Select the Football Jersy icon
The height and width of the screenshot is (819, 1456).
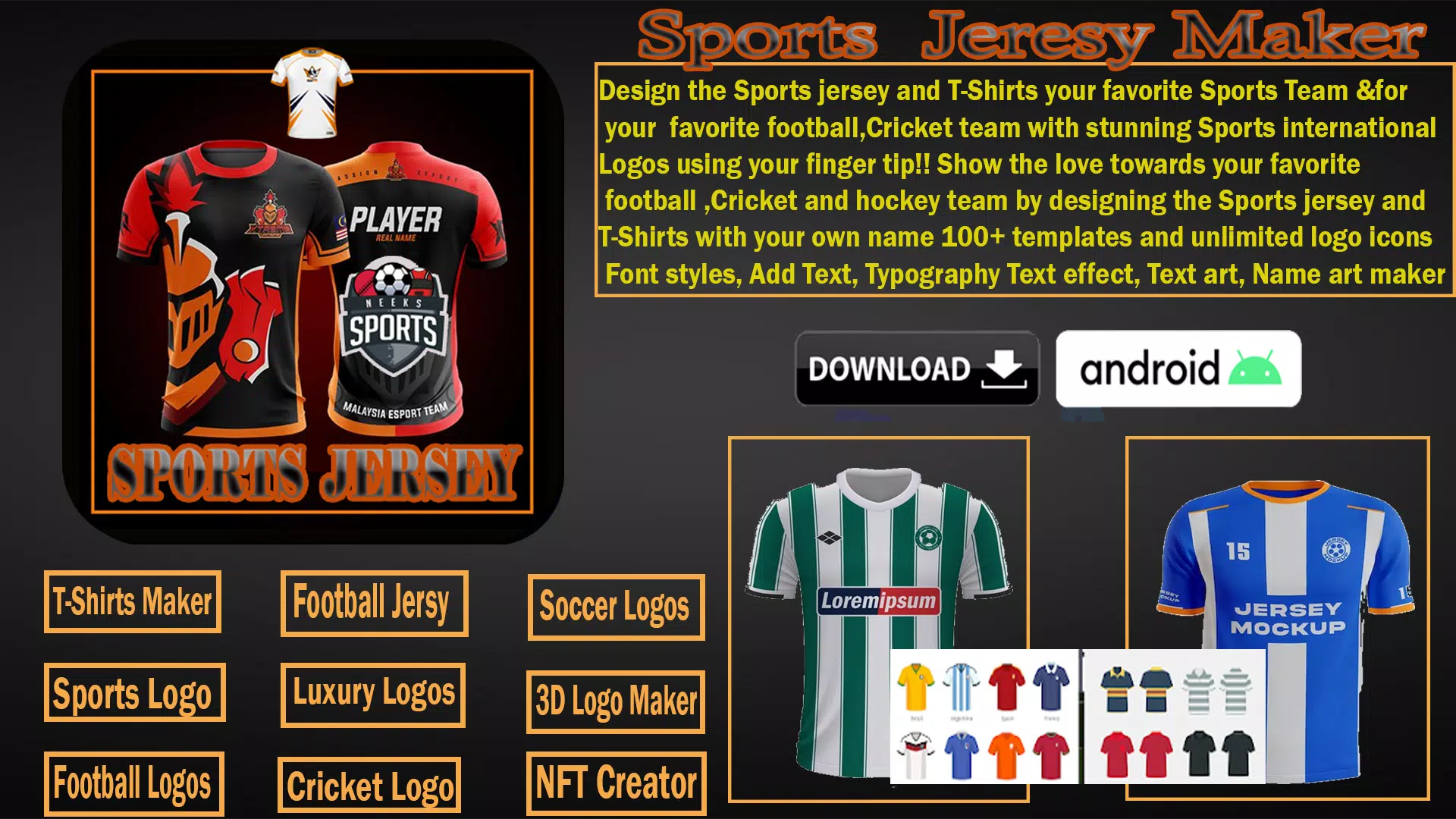coord(372,600)
